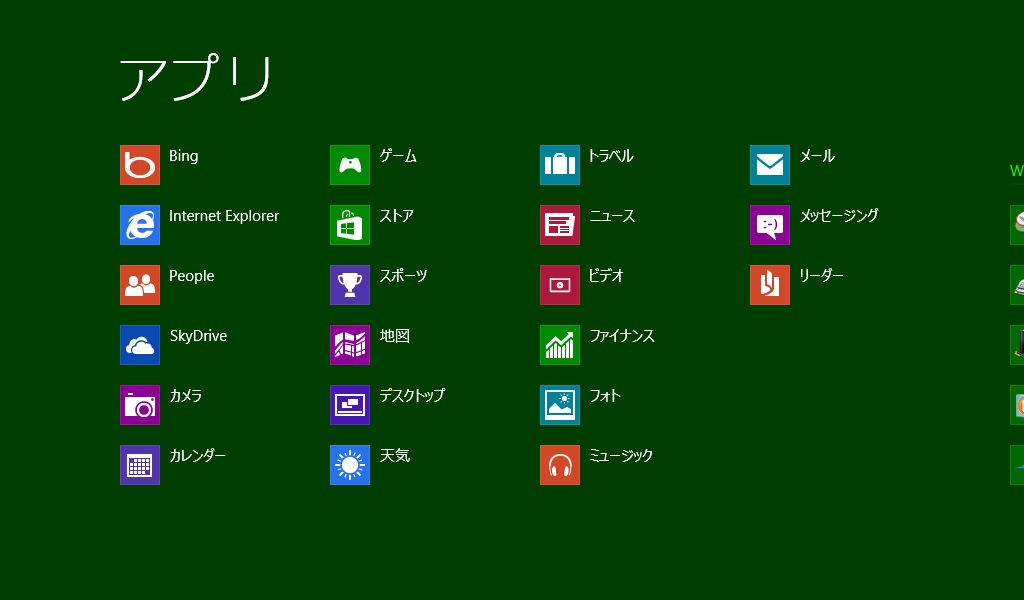Open the Photos landscape icon (フォト)
Viewport: 1024px width, 600px height.
point(560,405)
